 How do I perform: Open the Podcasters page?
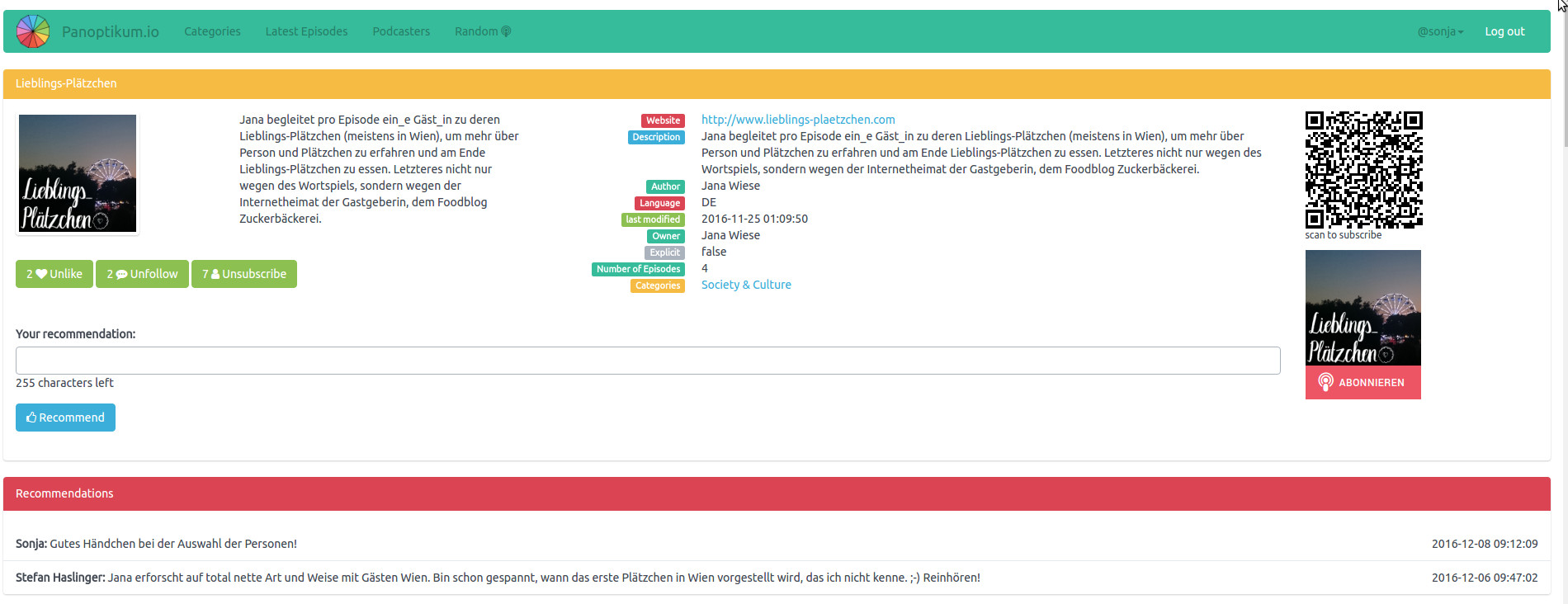[x=401, y=31]
